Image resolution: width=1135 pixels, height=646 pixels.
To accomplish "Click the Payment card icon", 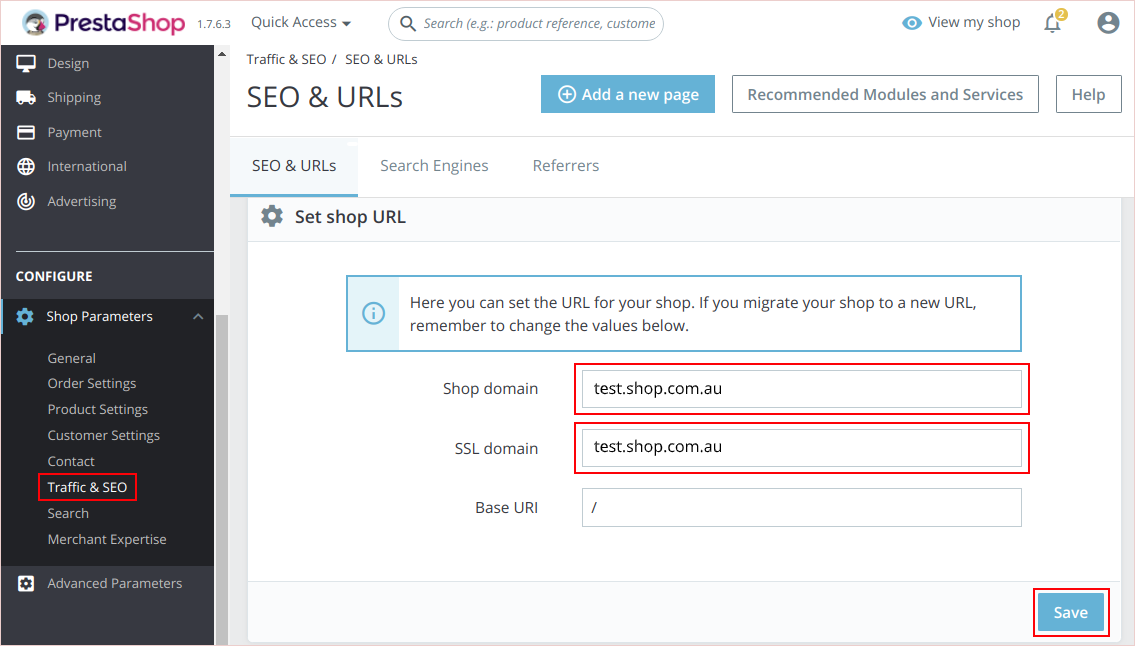I will click(x=26, y=133).
